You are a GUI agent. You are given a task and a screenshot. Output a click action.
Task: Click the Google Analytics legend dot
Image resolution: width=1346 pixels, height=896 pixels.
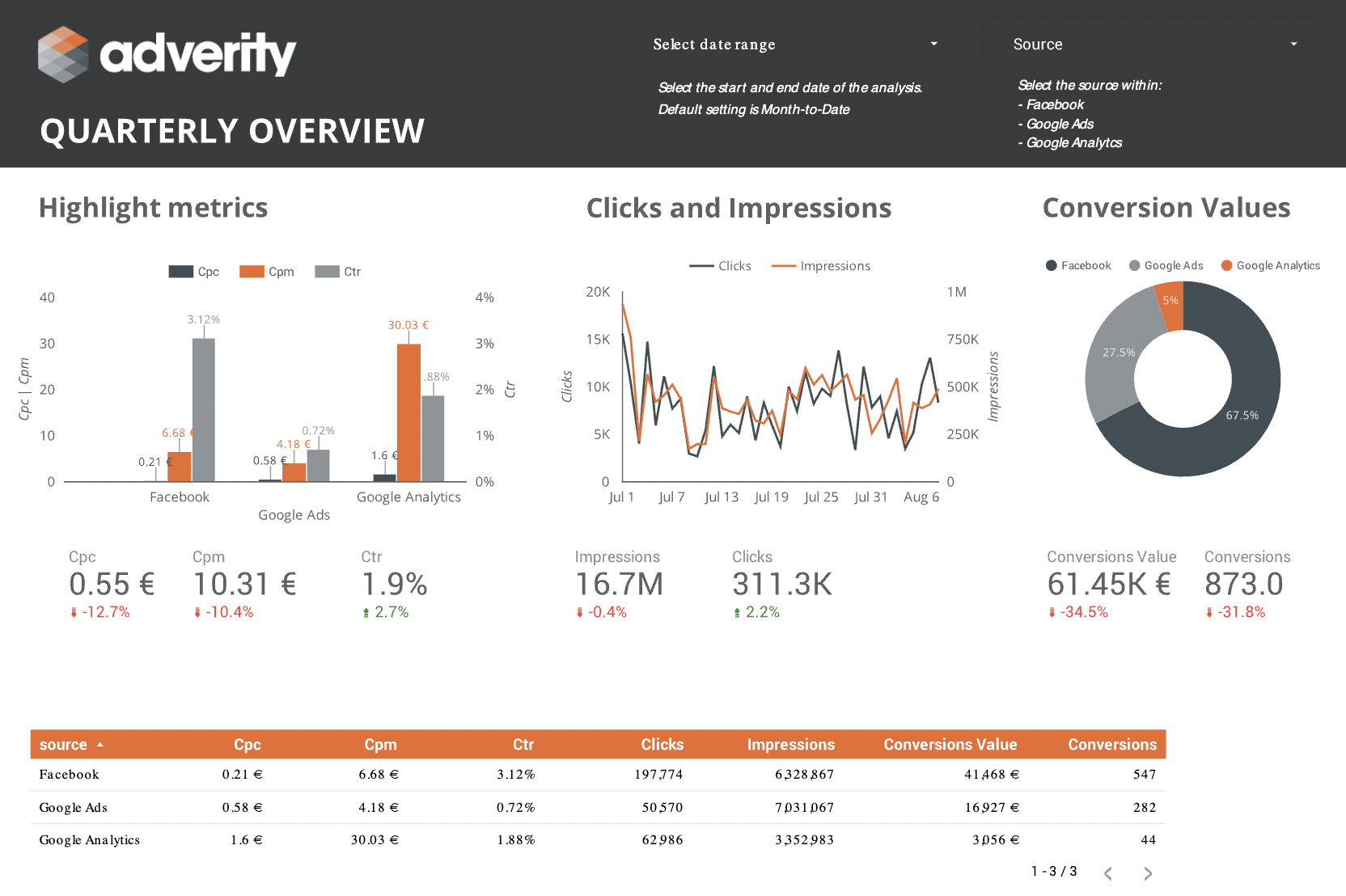[x=1227, y=265]
